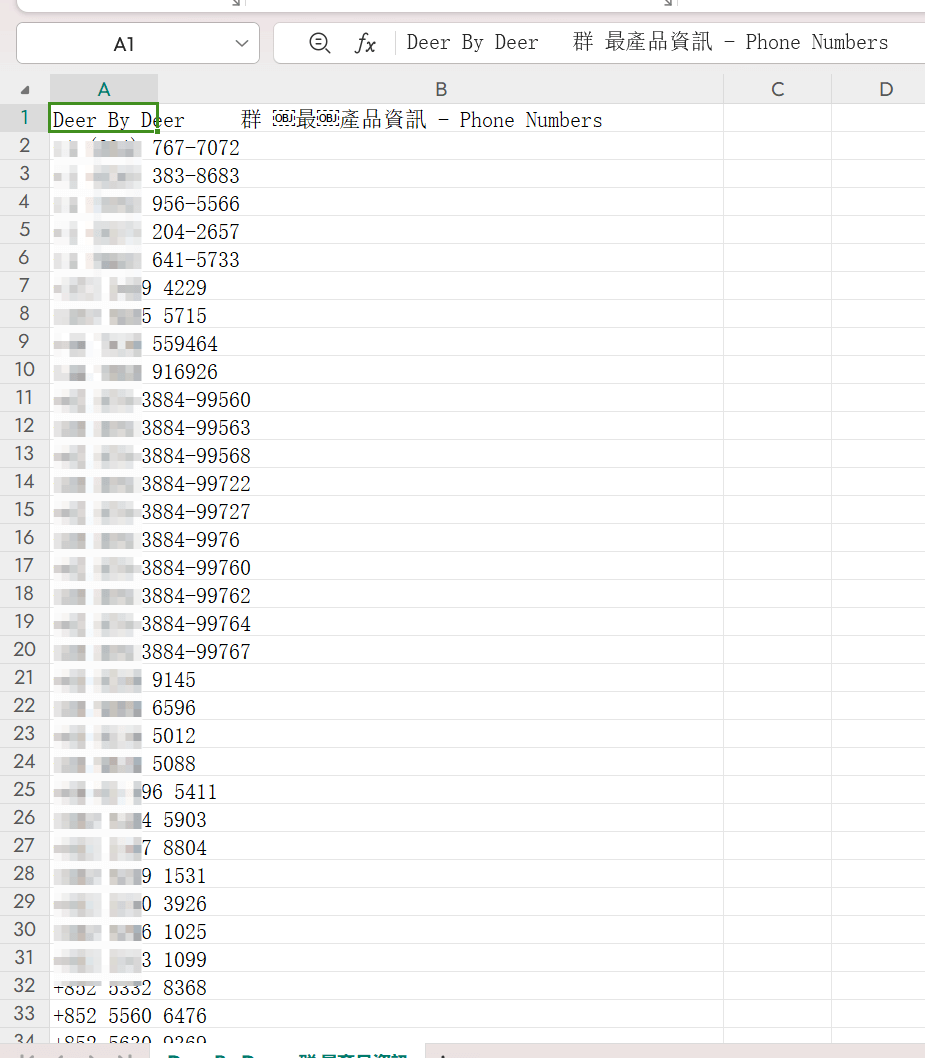Click the cell ending in 96 5411
Screen dimensions: 925x1058
click(104, 790)
